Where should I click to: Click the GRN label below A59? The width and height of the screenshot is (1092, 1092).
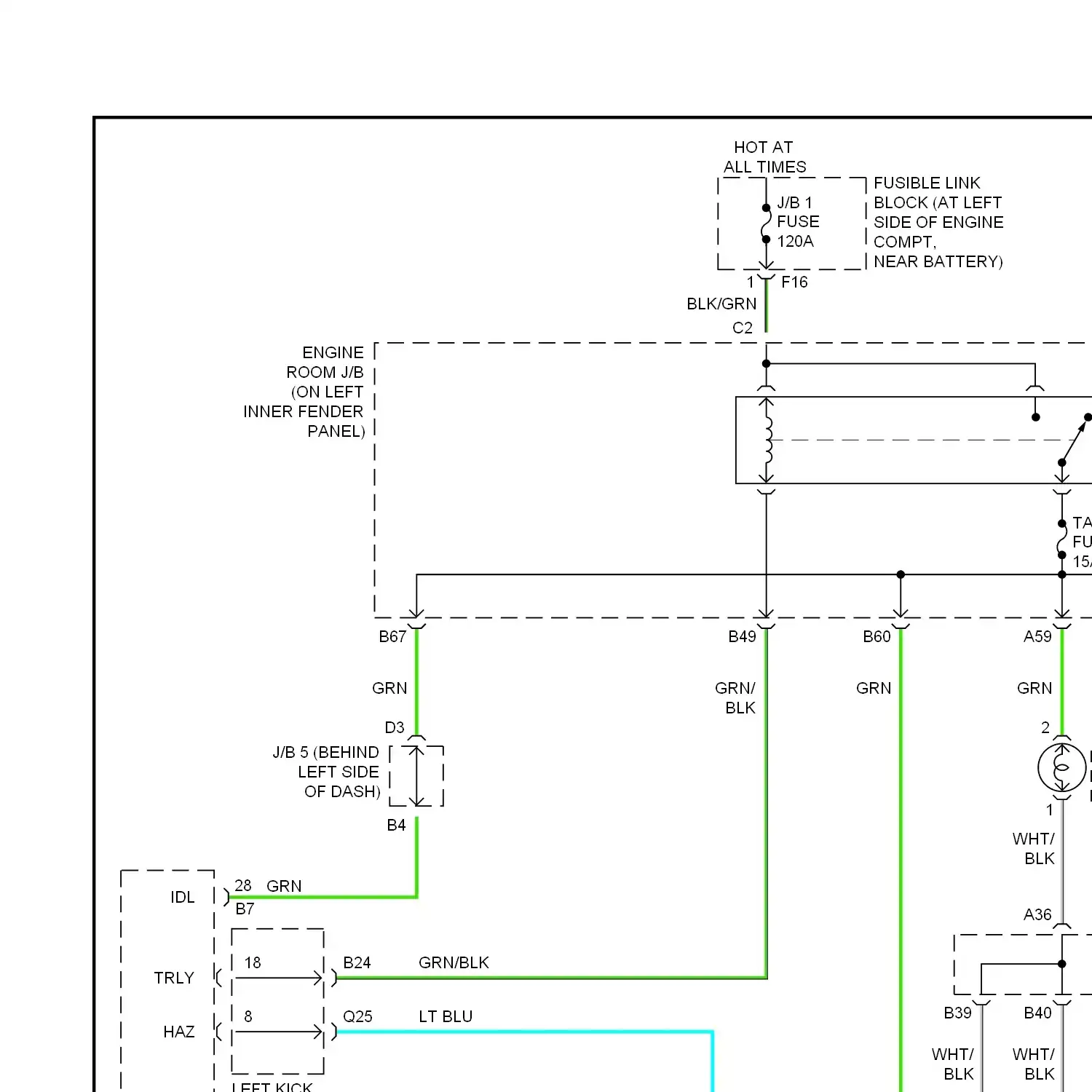click(x=1034, y=689)
